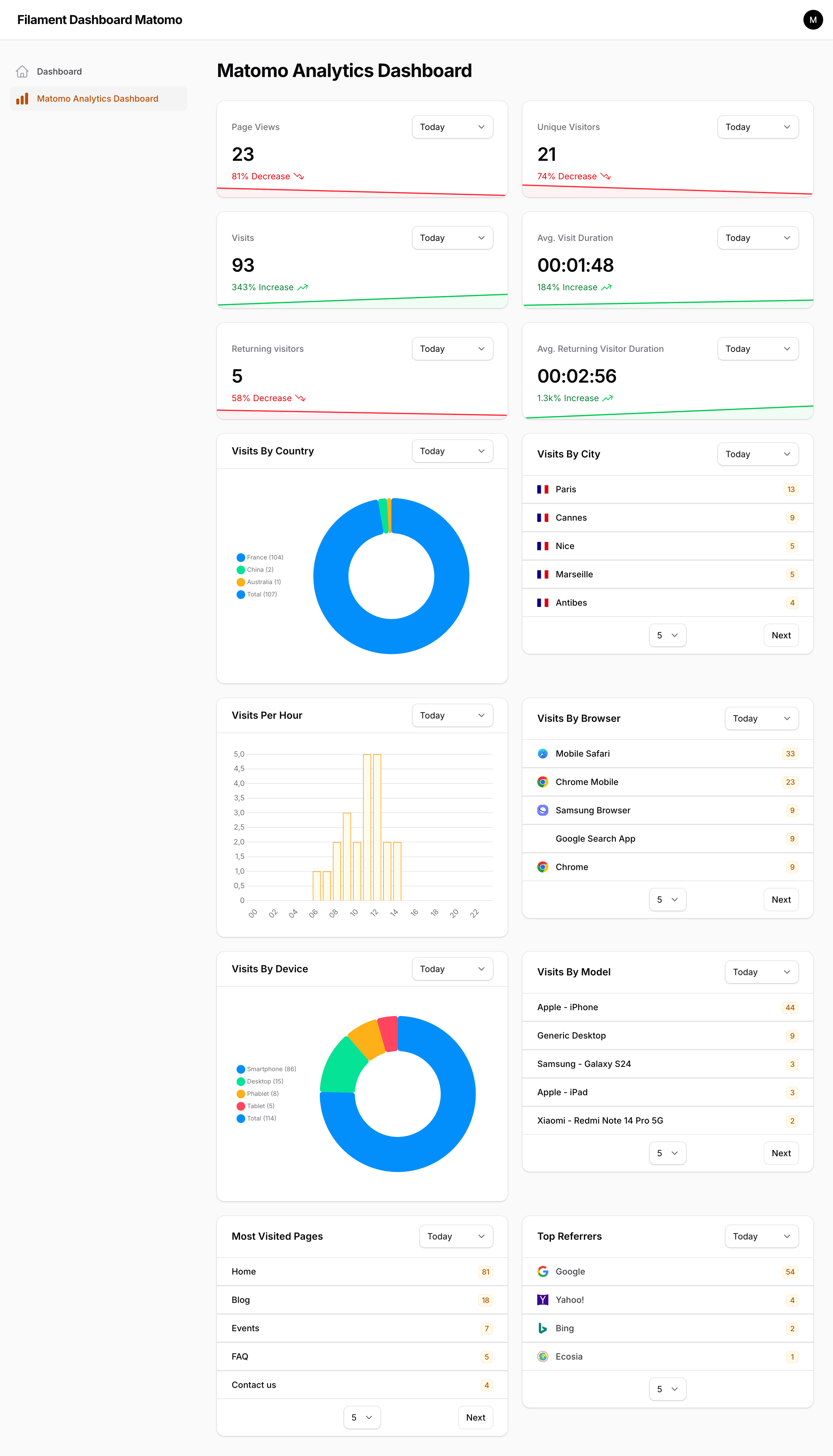
Task: Click Next in the Visits By Browser panel
Action: (781, 899)
